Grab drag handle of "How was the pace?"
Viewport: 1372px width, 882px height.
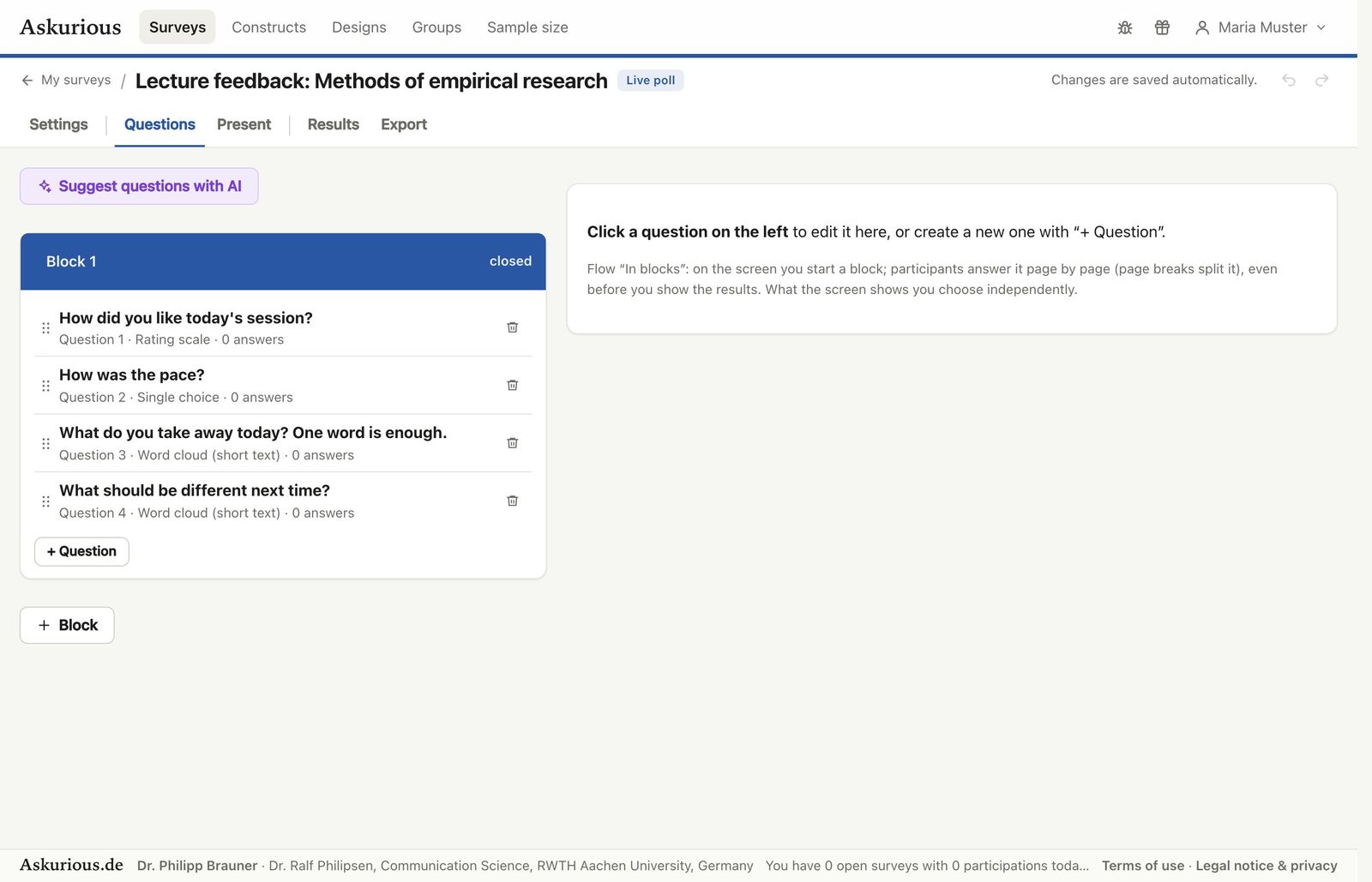pos(45,386)
